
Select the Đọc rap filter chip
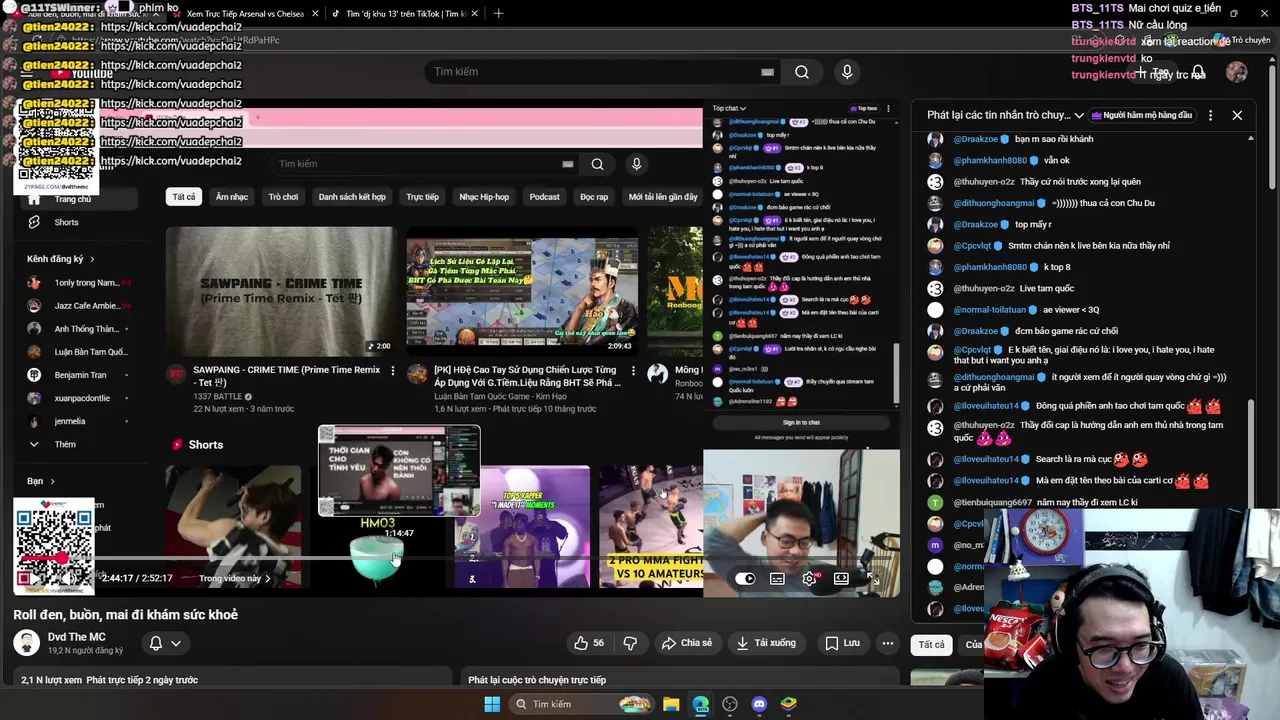tap(594, 197)
